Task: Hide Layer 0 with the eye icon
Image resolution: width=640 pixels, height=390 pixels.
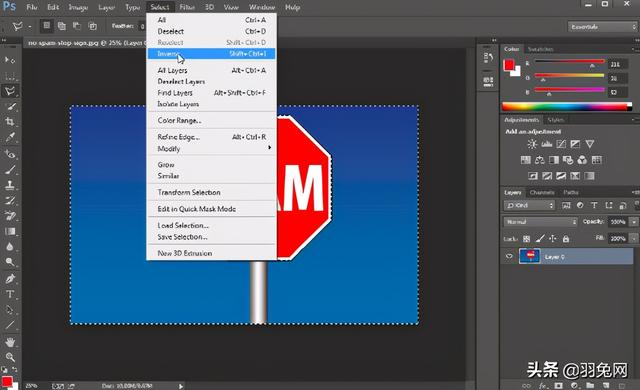Action: click(509, 257)
